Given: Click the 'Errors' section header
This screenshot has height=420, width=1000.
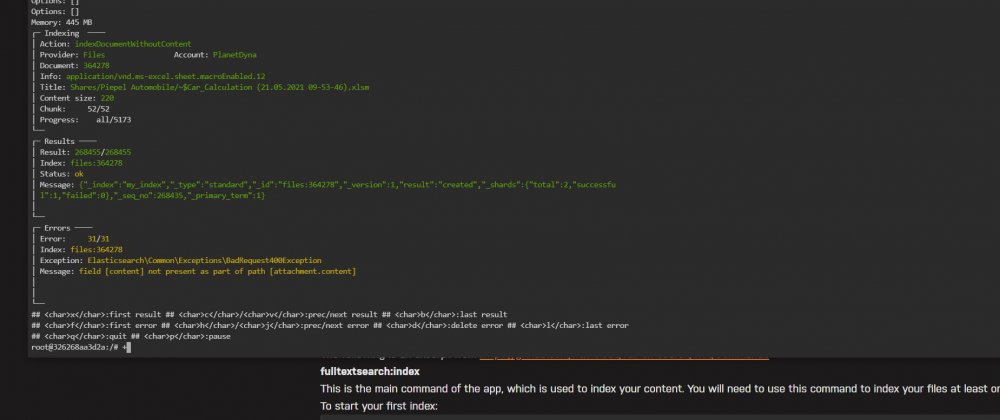Looking at the screenshot, I should [57, 228].
